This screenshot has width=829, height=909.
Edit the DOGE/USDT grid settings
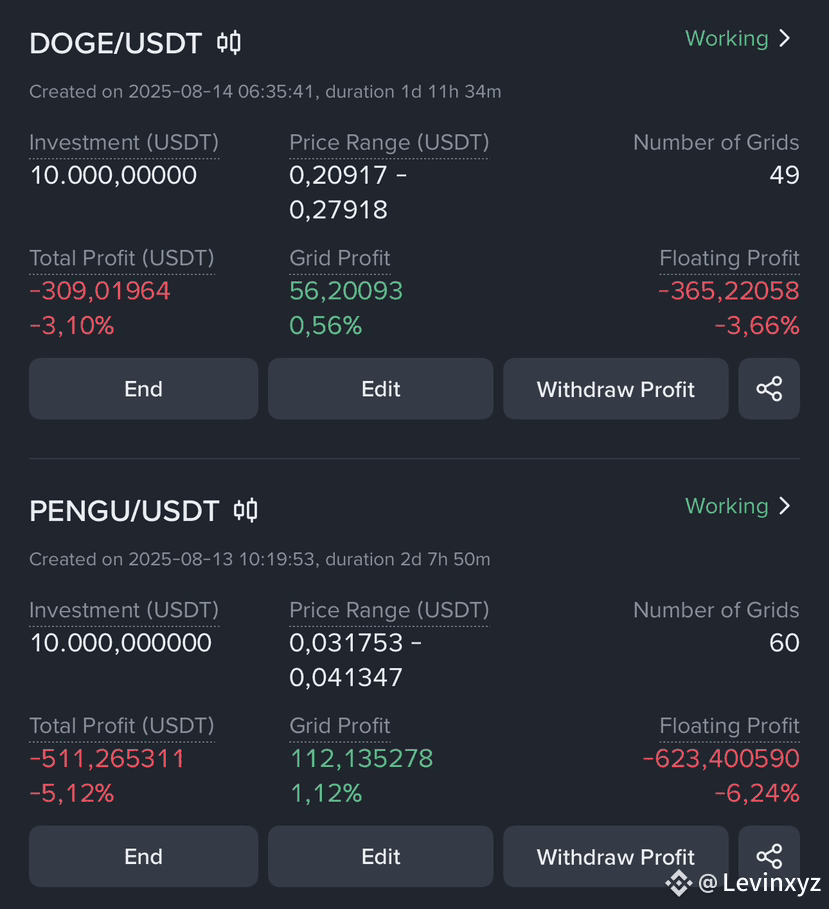tap(380, 388)
